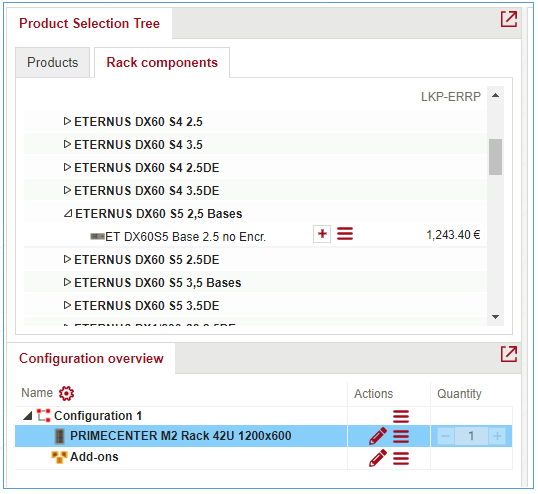Switch to the Products tab
Screen dimensions: 538x494
tap(52, 62)
